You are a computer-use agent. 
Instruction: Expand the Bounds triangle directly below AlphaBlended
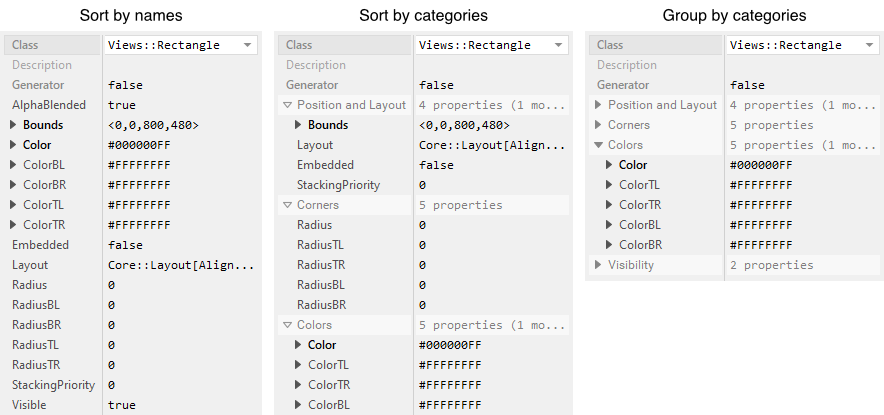coord(14,125)
